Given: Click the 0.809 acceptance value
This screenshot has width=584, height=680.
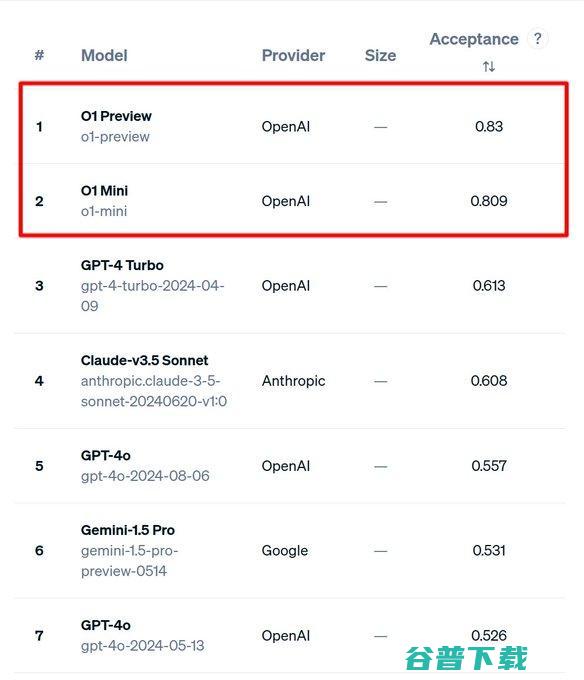Looking at the screenshot, I should [489, 201].
